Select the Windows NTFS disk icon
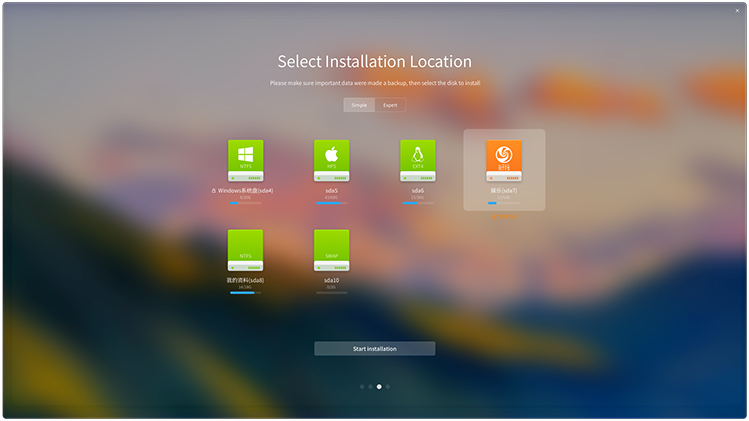Viewport: 749px width, 421px height. point(246,161)
